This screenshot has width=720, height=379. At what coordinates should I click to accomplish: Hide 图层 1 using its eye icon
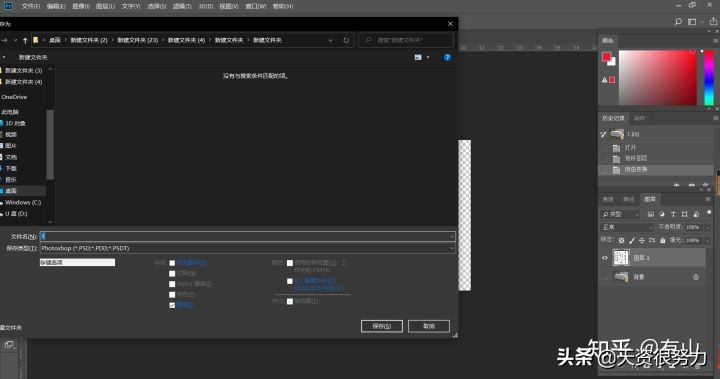coord(604,258)
